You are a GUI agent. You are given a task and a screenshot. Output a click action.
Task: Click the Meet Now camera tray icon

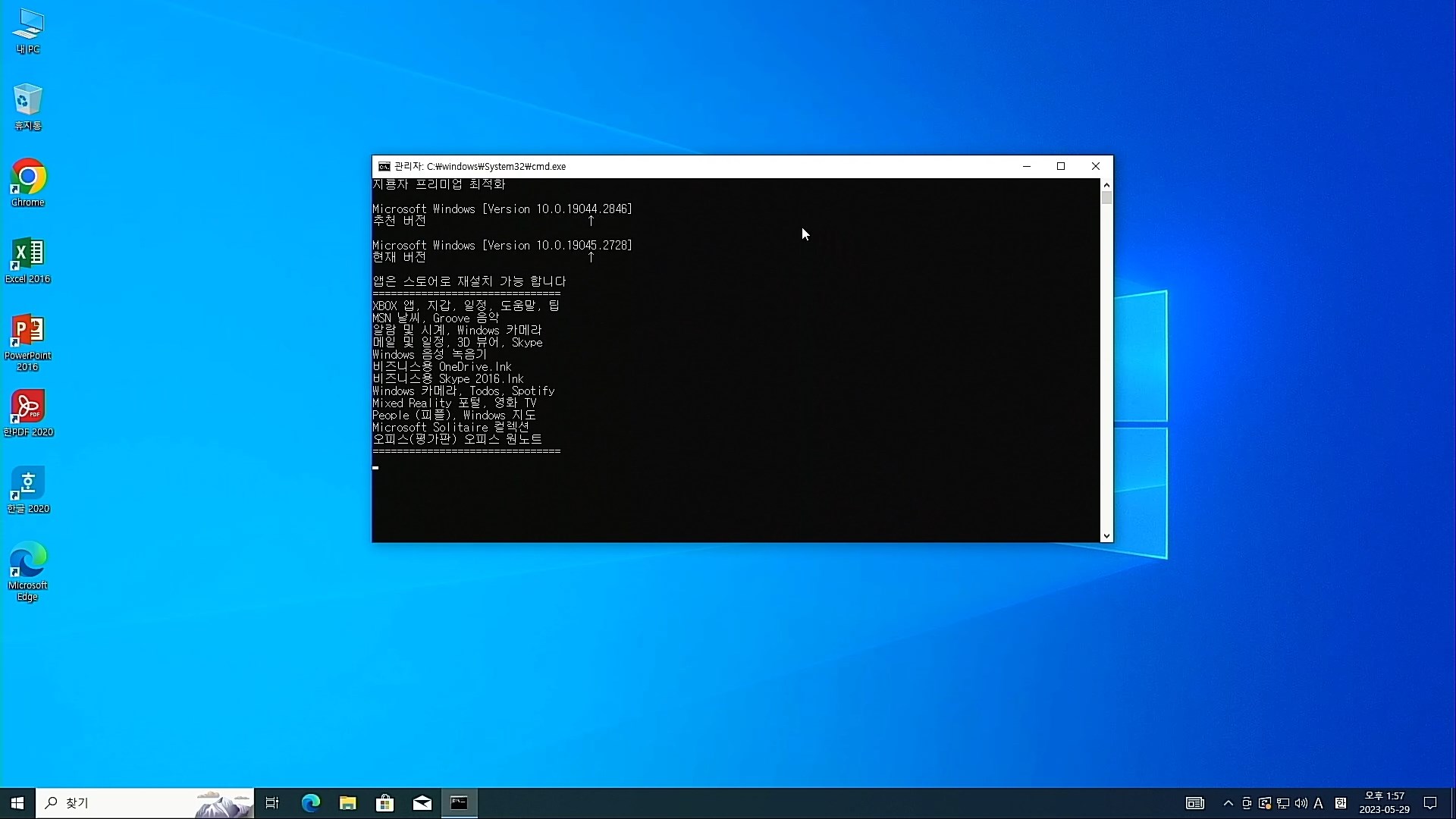pyautogui.click(x=1247, y=803)
